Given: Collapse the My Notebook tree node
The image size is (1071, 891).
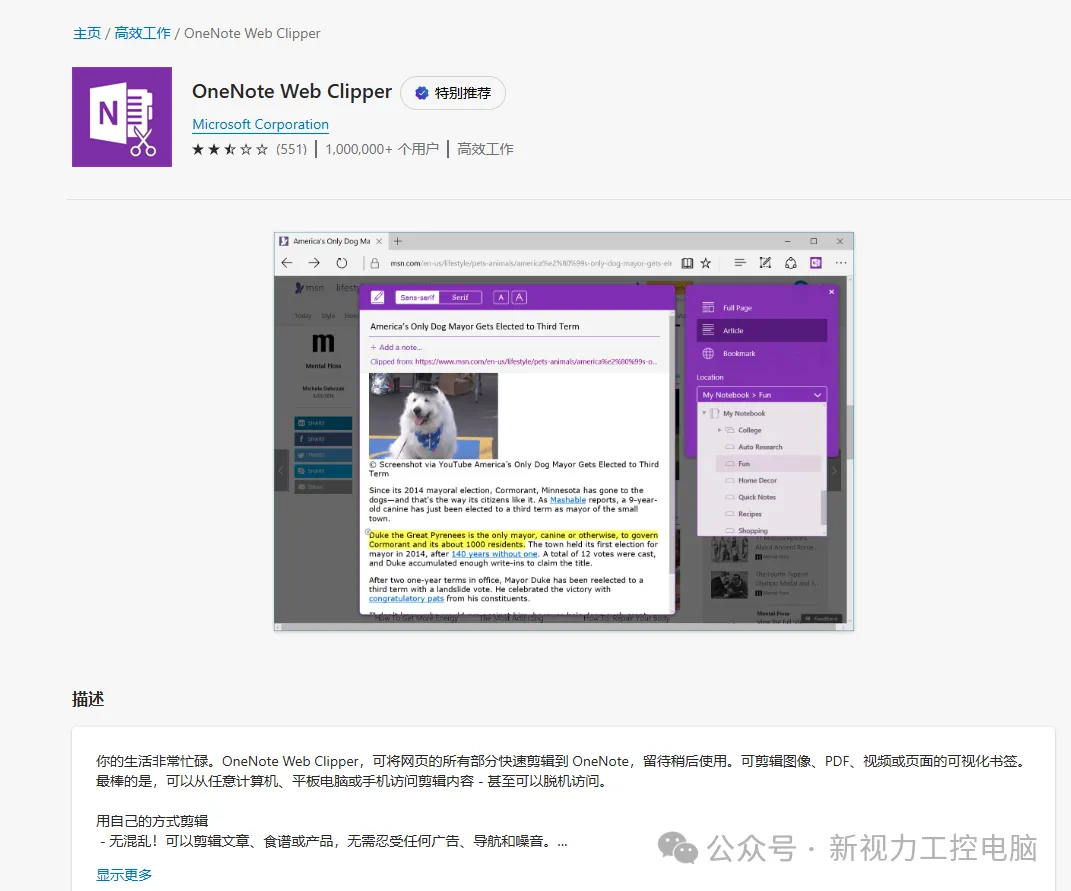Looking at the screenshot, I should click(x=704, y=413).
